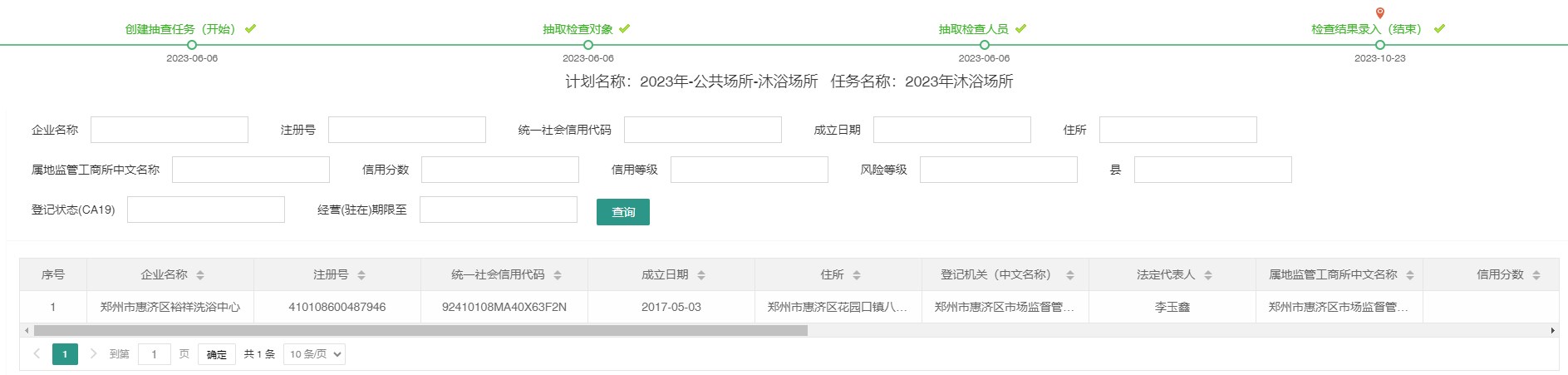Sort by 登记机关（中文名称）column icon

click(1070, 275)
